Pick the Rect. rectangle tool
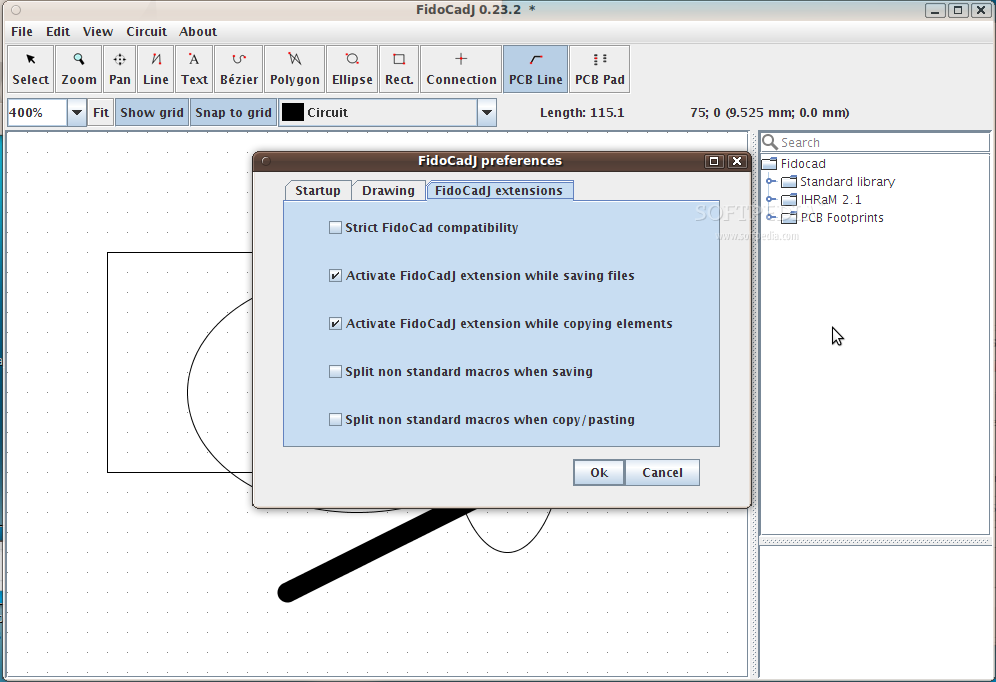 (399, 69)
